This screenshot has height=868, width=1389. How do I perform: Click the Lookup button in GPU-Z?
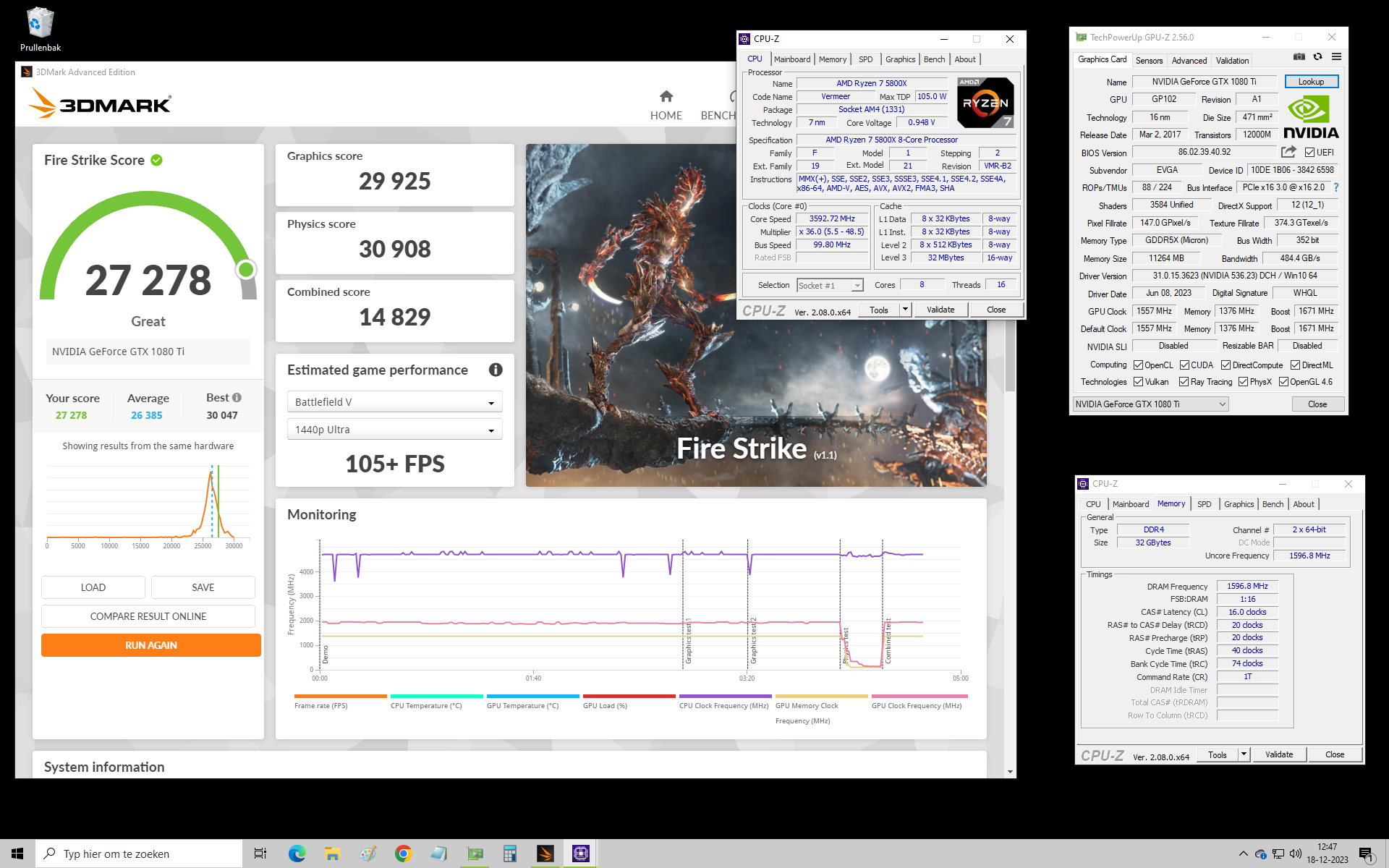[1311, 82]
